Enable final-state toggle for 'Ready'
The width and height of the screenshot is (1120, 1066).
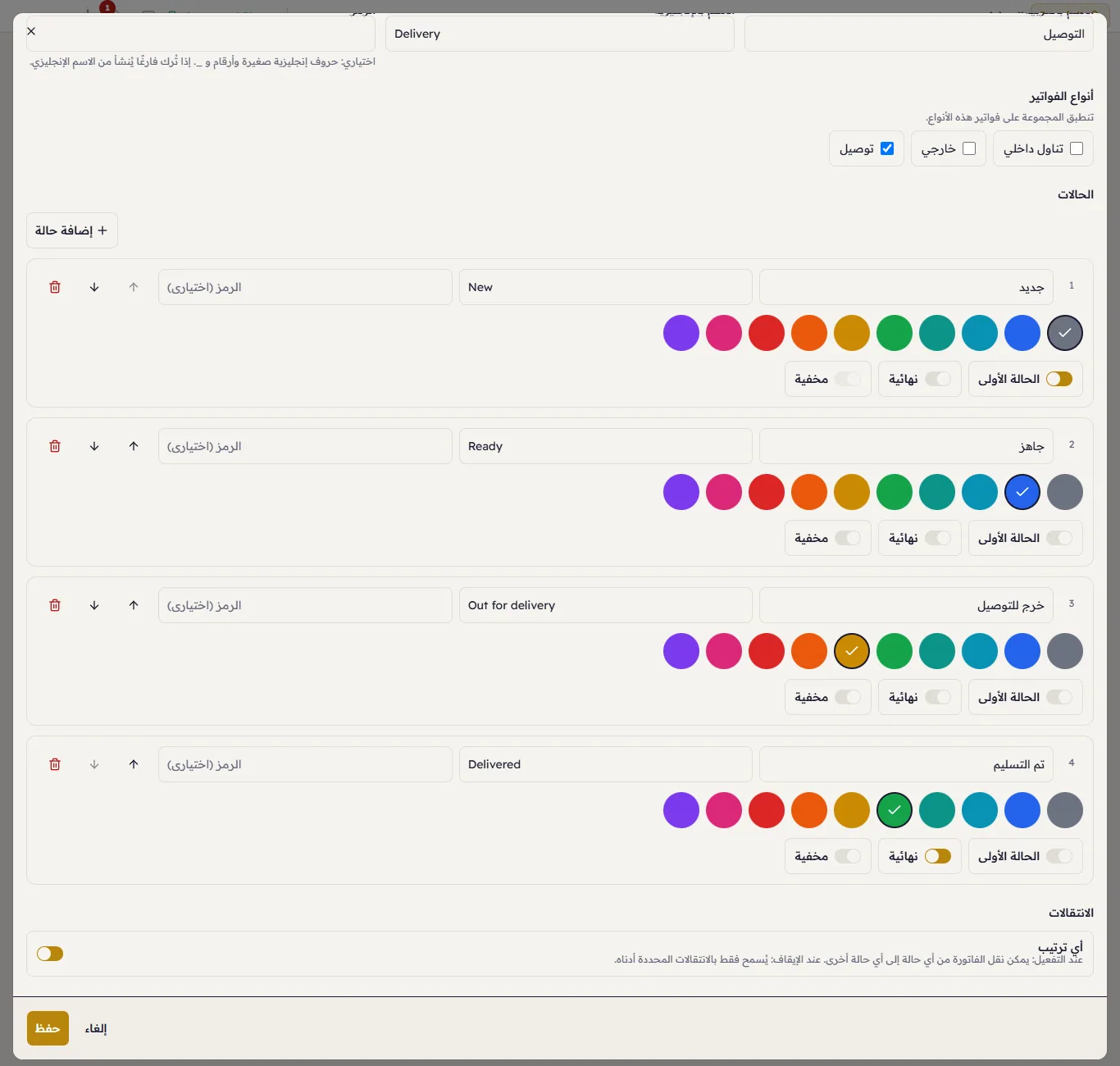coord(938,538)
